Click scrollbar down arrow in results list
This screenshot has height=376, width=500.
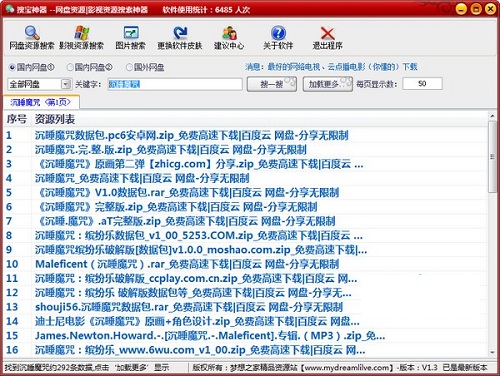(x=492, y=353)
